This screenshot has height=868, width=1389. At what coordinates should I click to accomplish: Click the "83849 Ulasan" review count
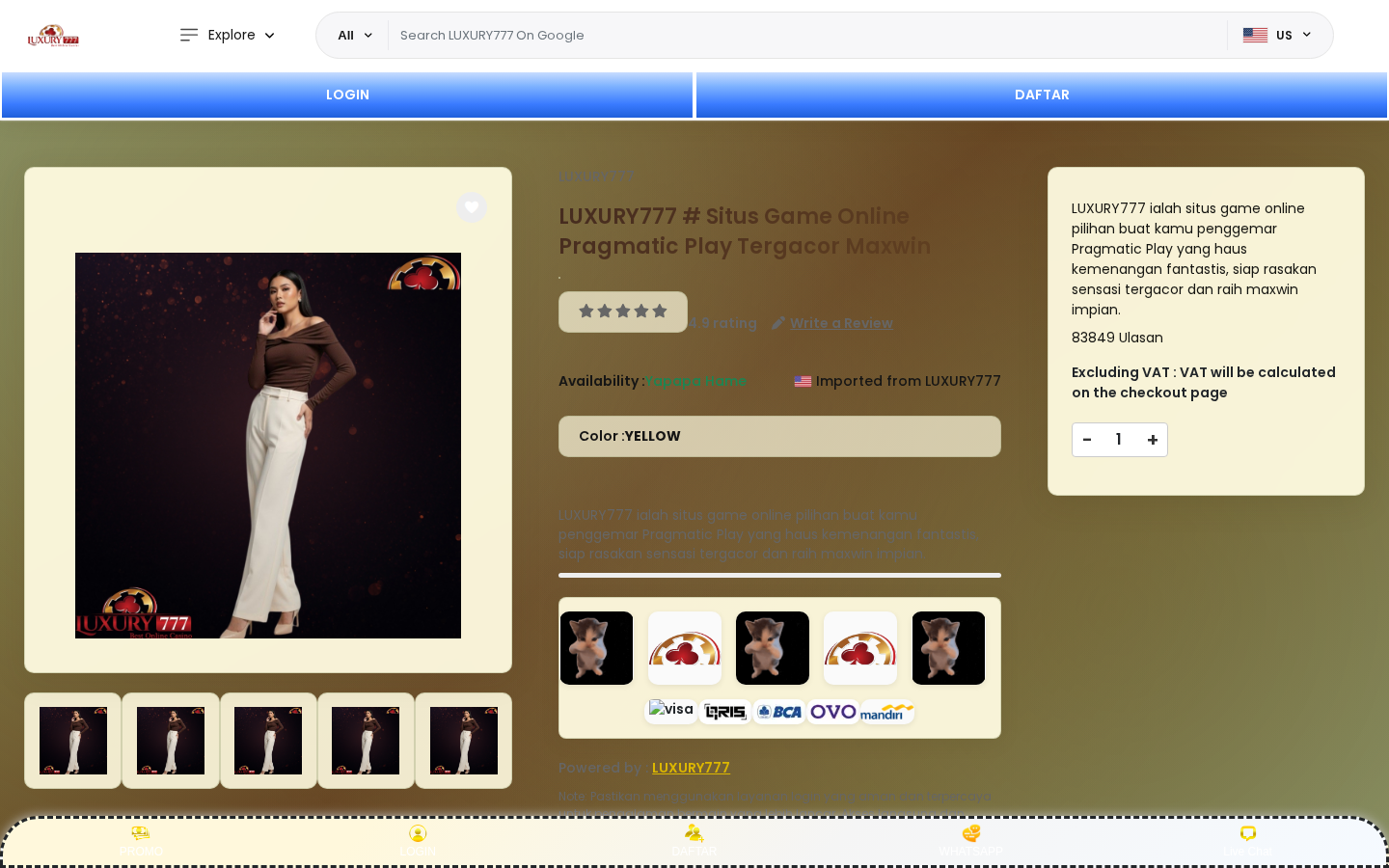[1117, 338]
